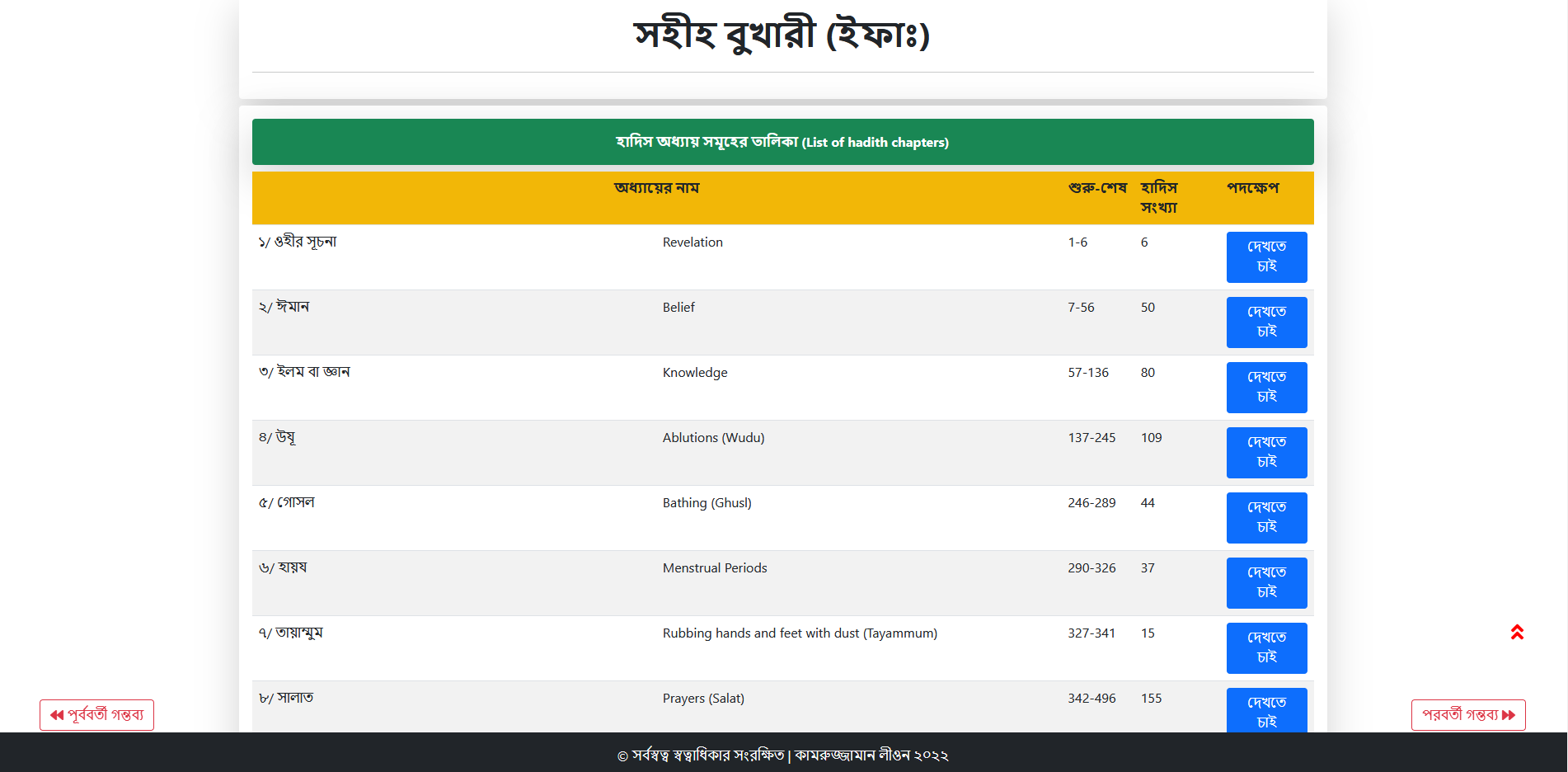Click chapter name ৩/ ইলম বা জ্ঞান
Viewport: 1568px width, 772px height.
(x=304, y=372)
